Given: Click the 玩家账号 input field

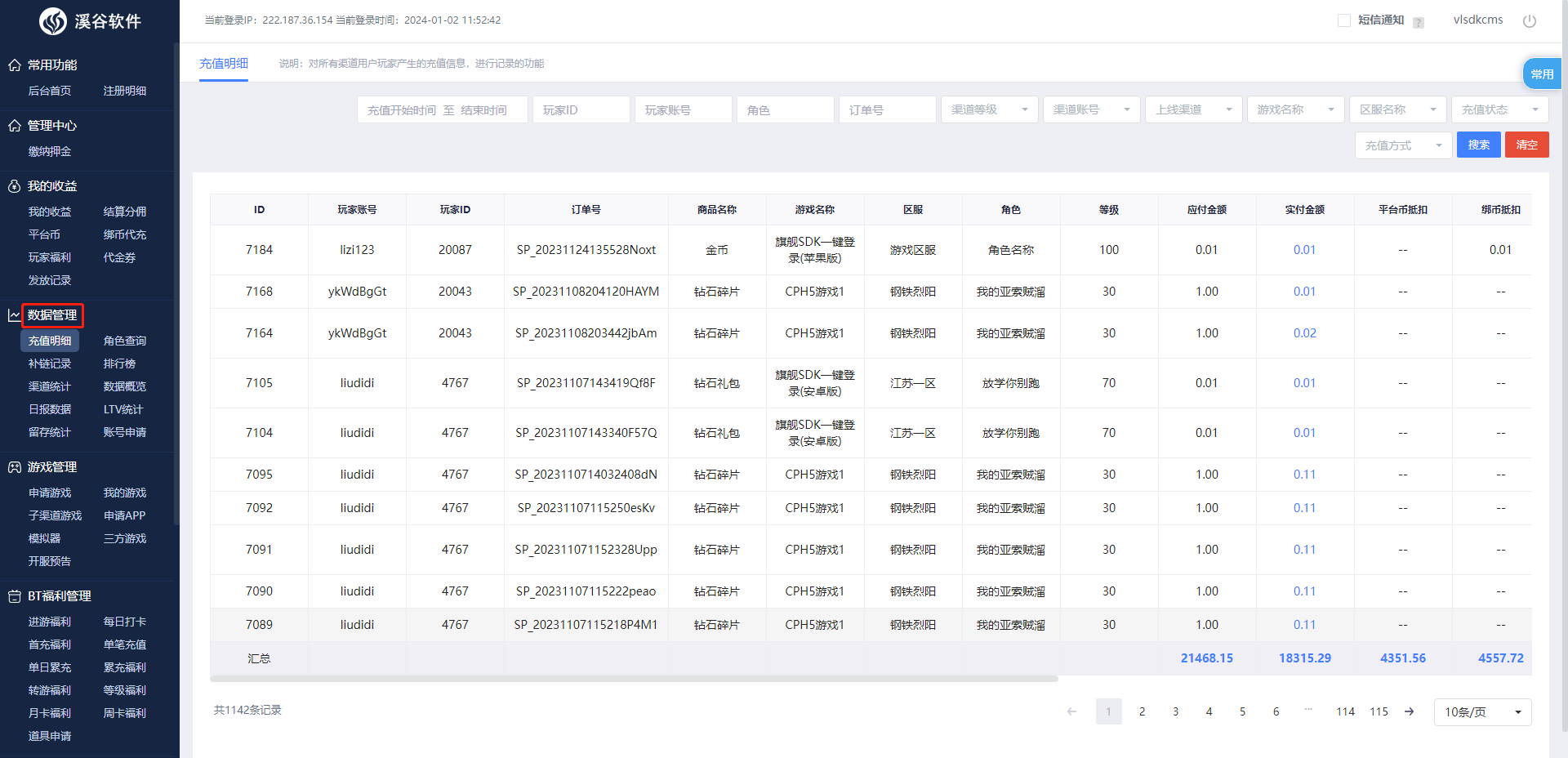Looking at the screenshot, I should (684, 109).
